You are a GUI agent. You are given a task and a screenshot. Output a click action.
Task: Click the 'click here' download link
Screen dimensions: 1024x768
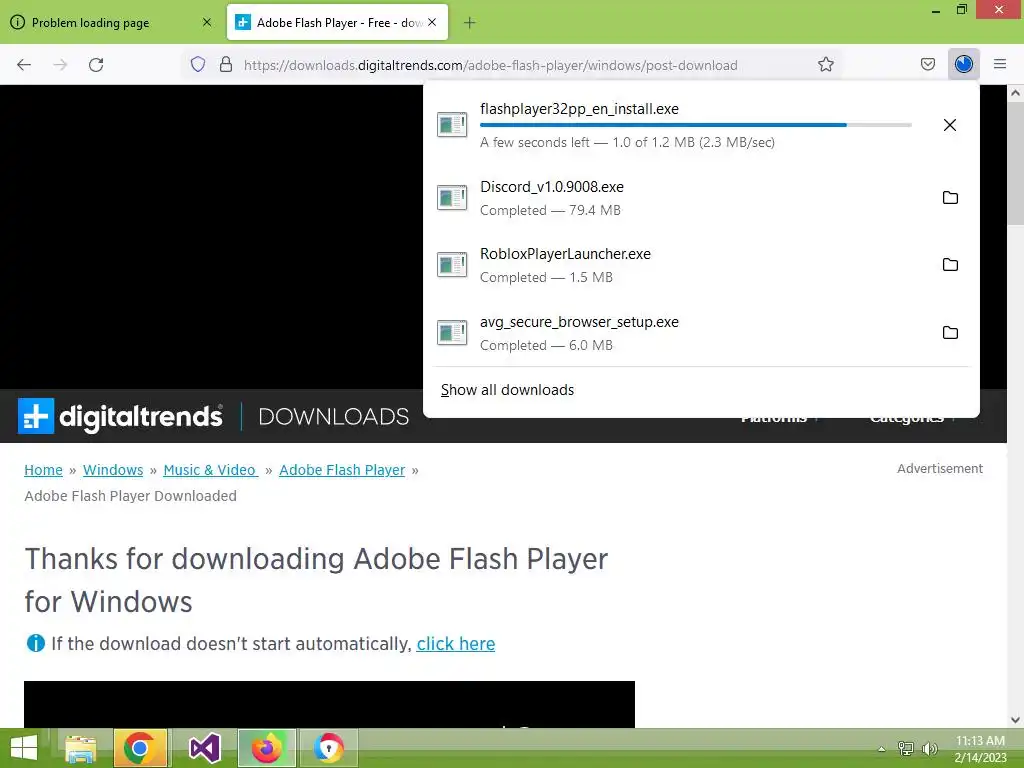click(x=456, y=644)
